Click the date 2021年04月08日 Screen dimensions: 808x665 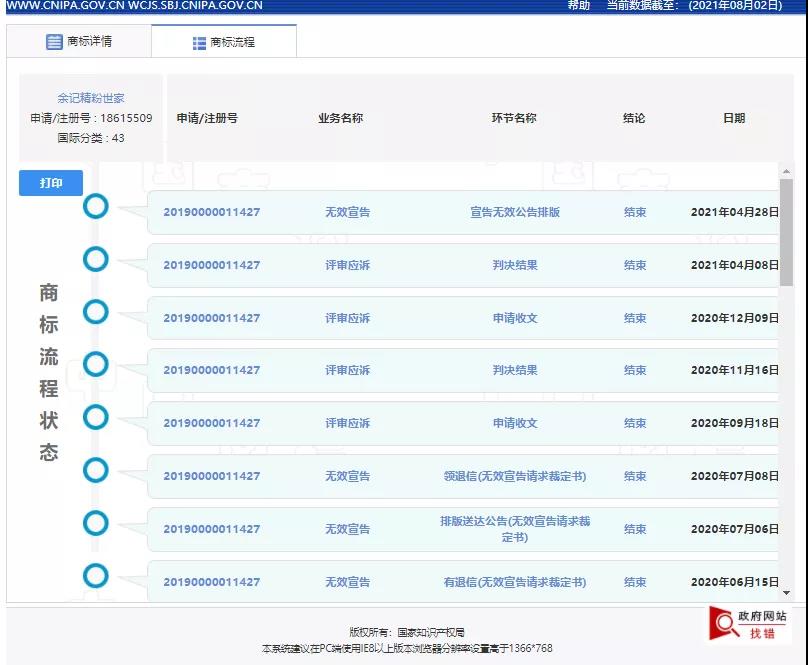tap(734, 265)
